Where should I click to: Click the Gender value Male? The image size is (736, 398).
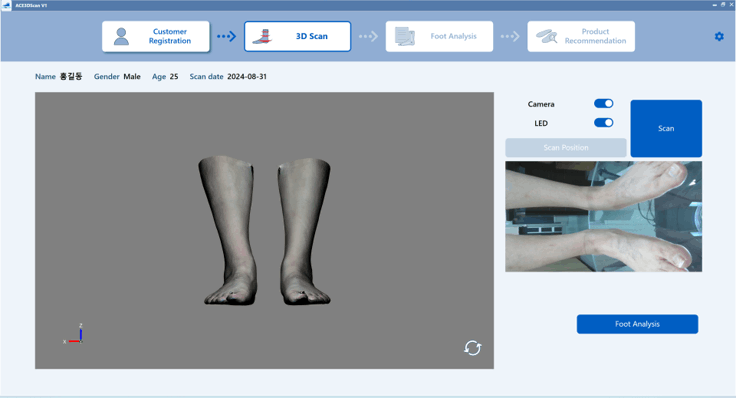tap(132, 77)
